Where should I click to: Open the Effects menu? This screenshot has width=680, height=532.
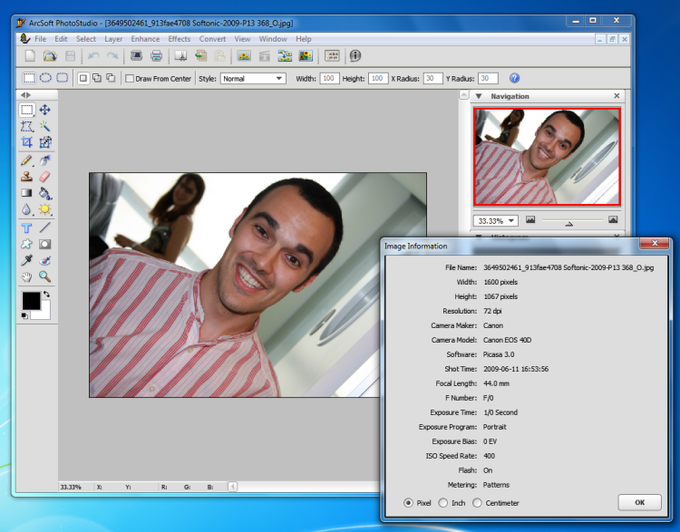point(179,39)
